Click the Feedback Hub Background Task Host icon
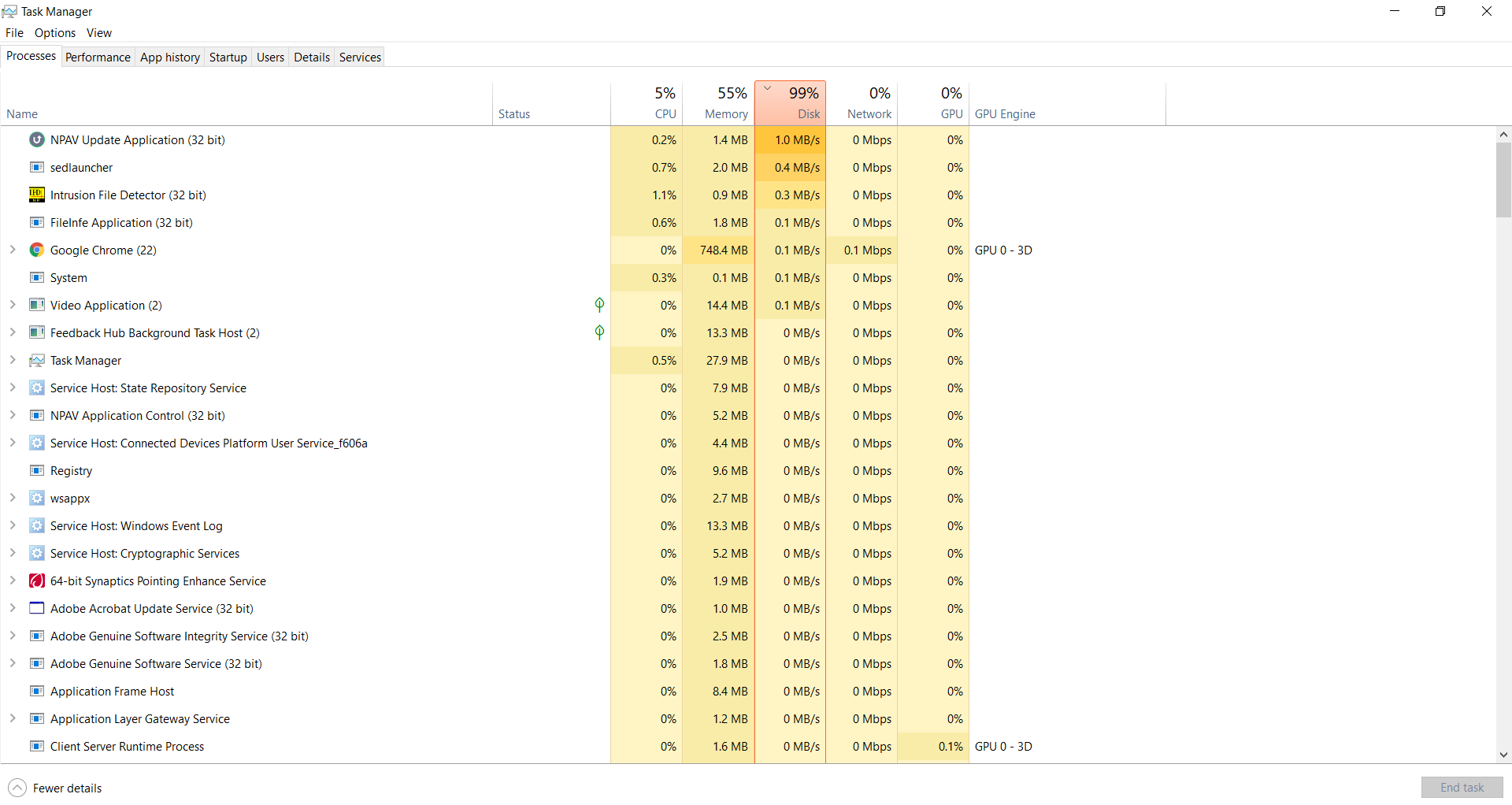Screen dimensions: 1512x805 click(x=36, y=332)
